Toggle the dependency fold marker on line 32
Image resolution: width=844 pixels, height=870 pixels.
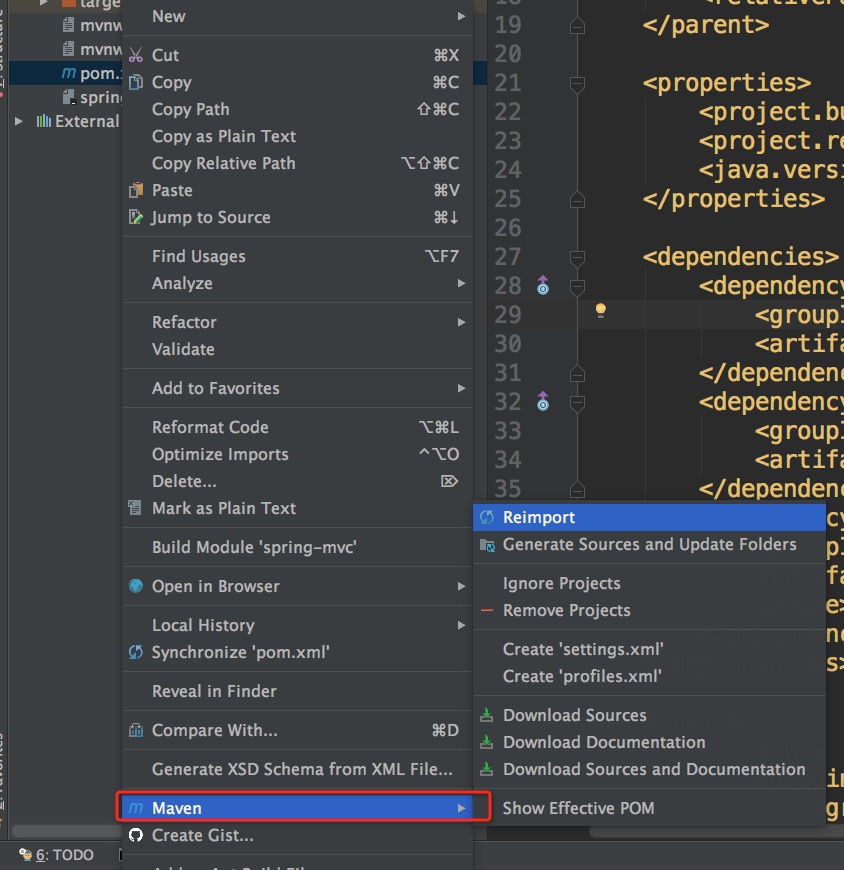point(577,402)
